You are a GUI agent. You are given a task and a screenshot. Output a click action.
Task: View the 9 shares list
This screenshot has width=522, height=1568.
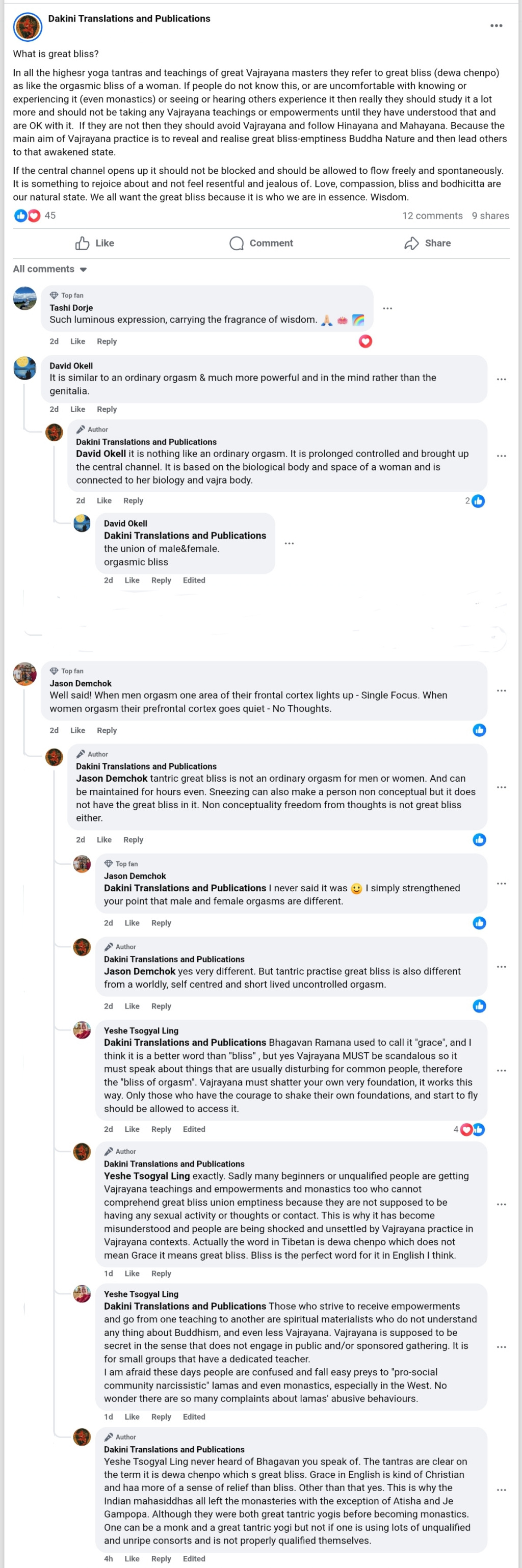pyautogui.click(x=490, y=216)
